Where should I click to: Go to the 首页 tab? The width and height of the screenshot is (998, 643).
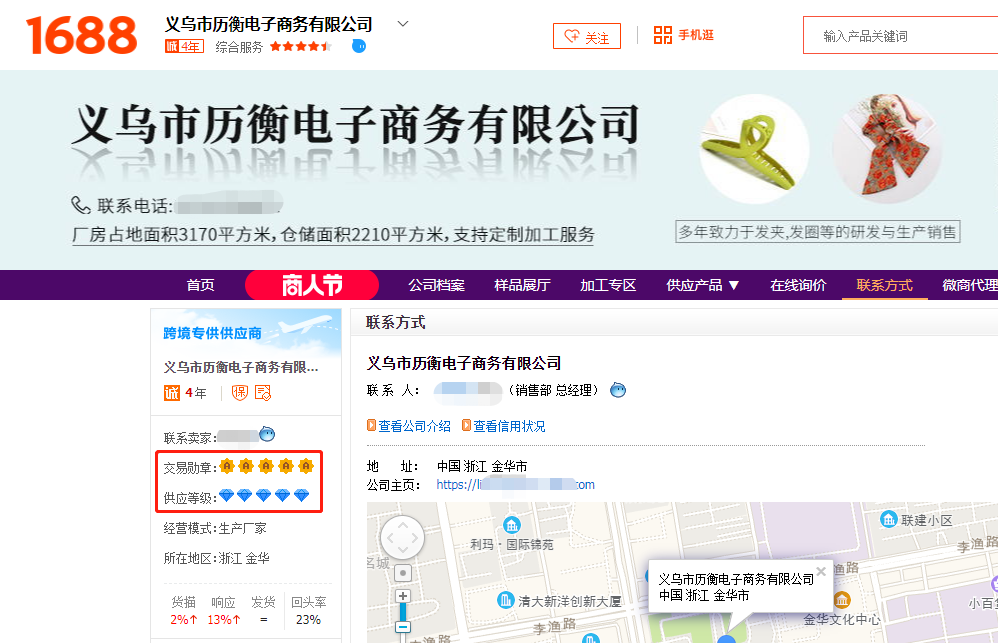coord(200,285)
